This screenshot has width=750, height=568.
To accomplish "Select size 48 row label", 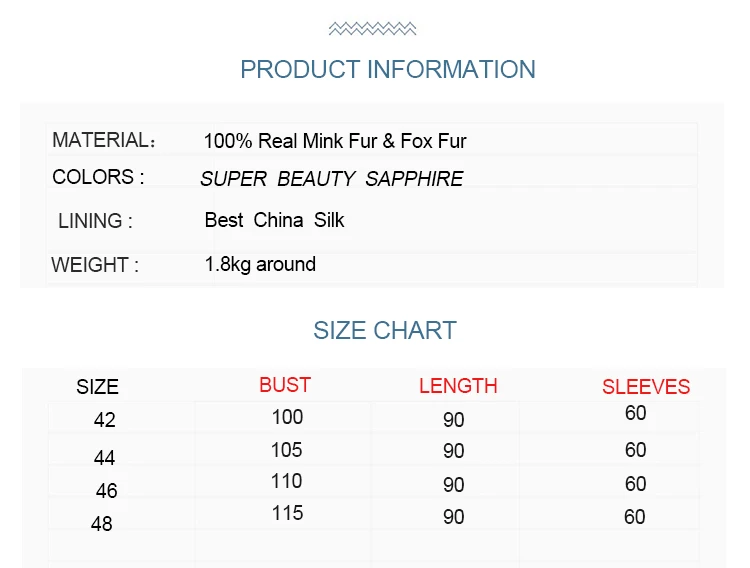I will pos(102,524).
